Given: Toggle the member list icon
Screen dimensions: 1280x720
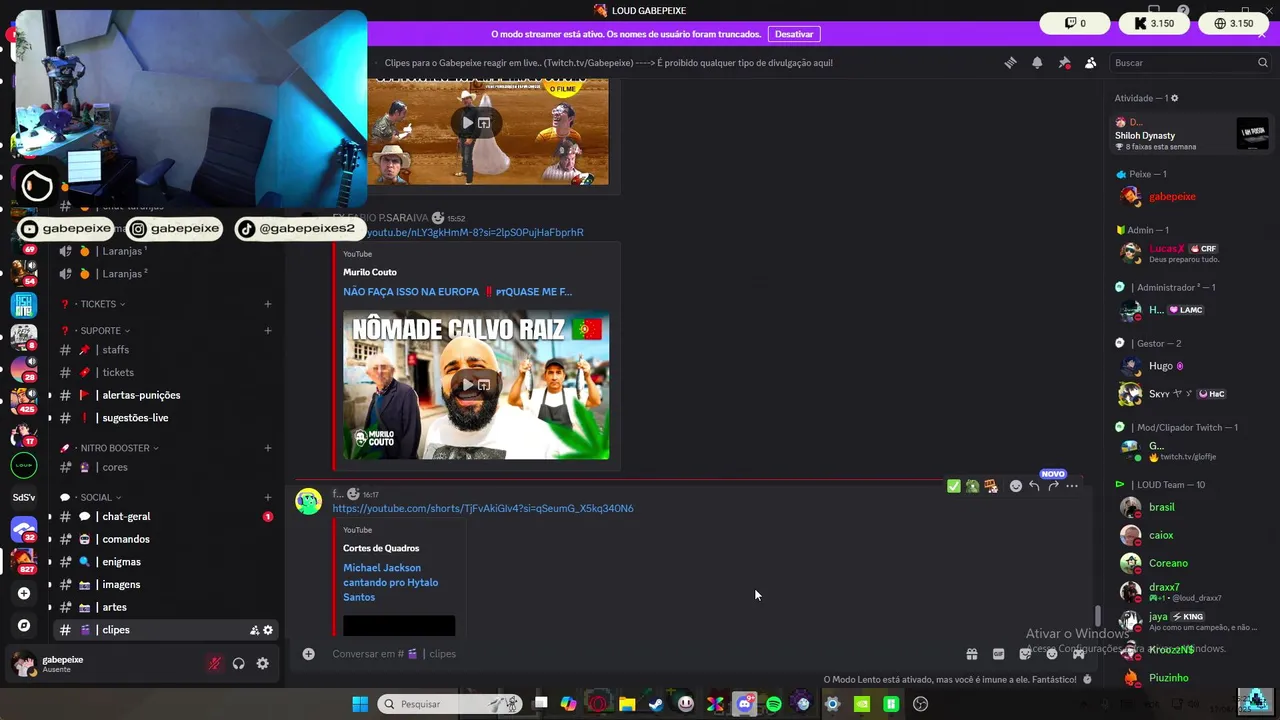Looking at the screenshot, I should pyautogui.click(x=1091, y=63).
